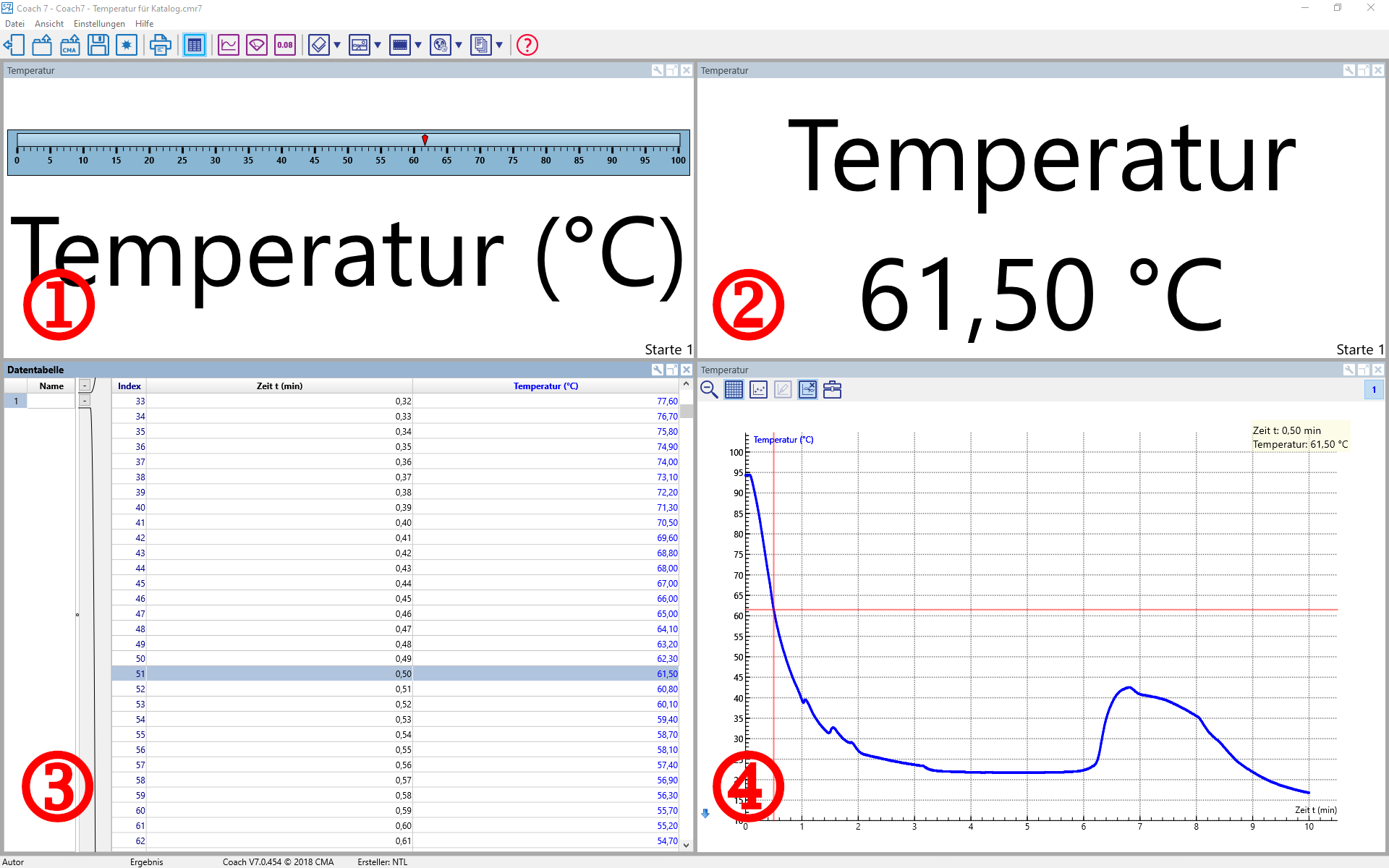This screenshot has height=868, width=1389.
Task: Click the toolbox icon in graph panel
Action: click(x=833, y=390)
